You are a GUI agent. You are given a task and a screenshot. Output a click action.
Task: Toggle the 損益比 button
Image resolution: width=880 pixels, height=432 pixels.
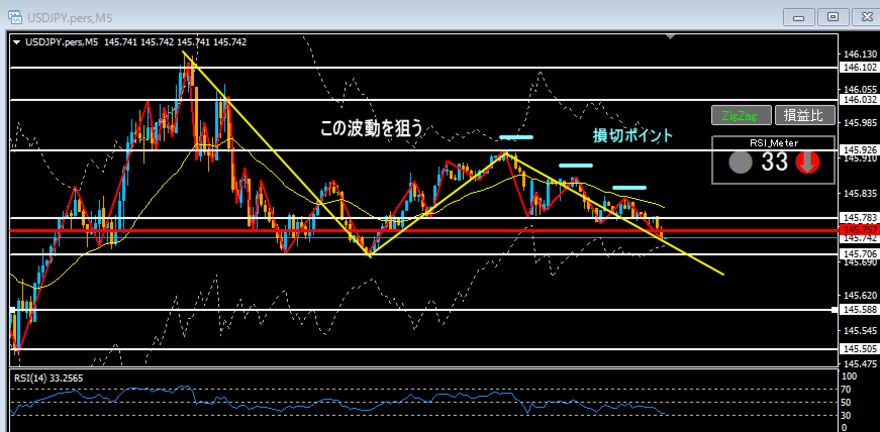[x=808, y=115]
